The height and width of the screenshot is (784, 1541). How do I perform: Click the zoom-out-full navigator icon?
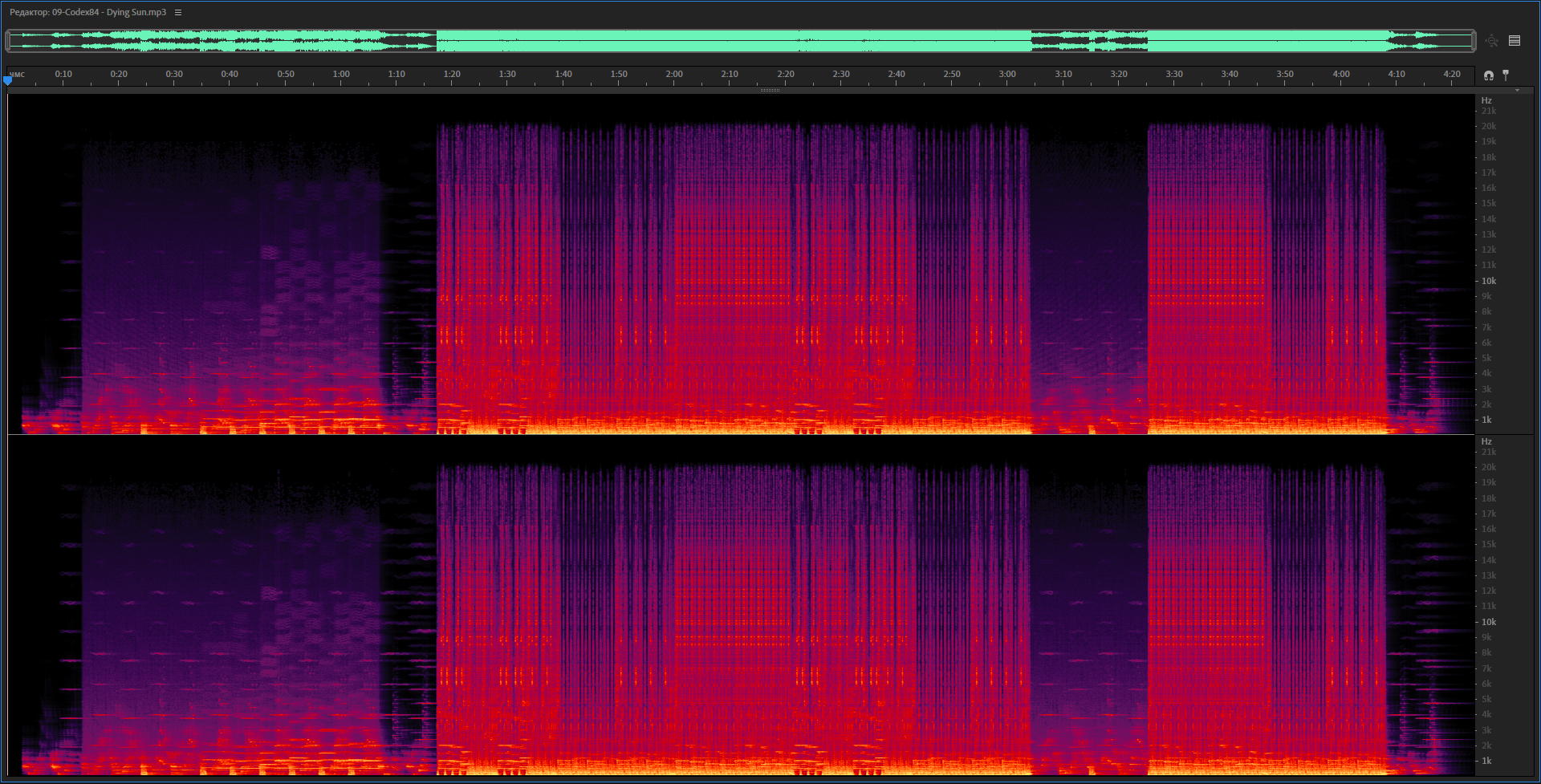point(1491,41)
